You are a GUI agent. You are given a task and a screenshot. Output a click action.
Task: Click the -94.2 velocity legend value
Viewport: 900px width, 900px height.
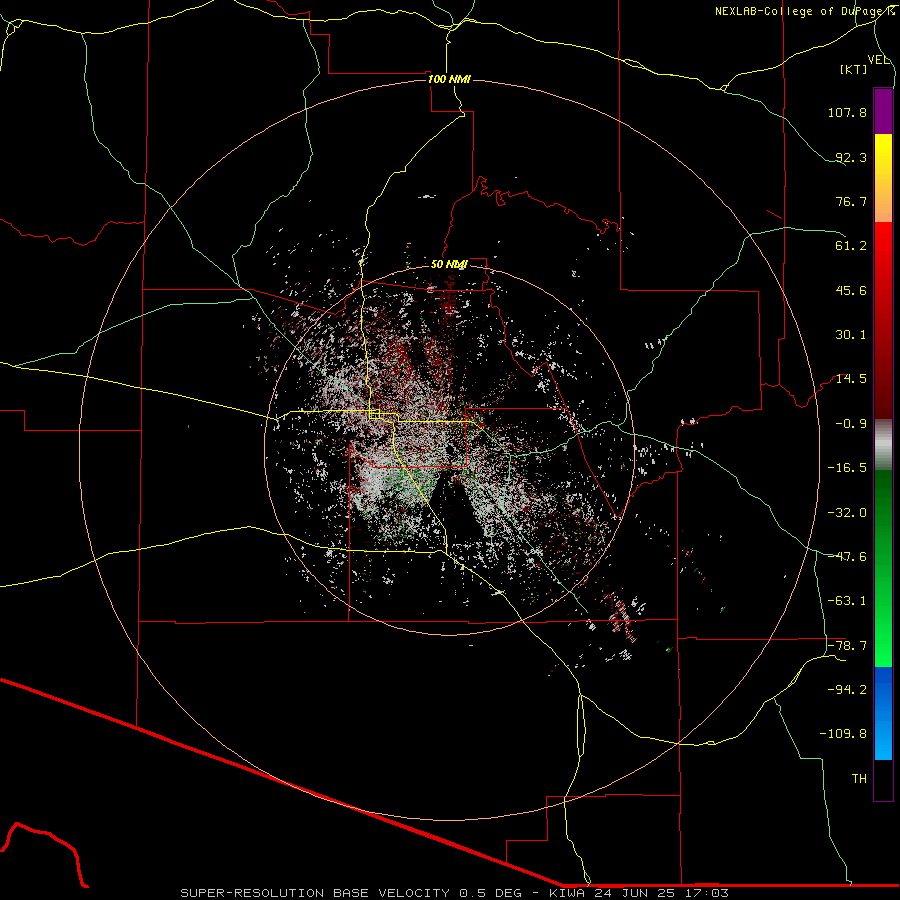click(x=847, y=690)
